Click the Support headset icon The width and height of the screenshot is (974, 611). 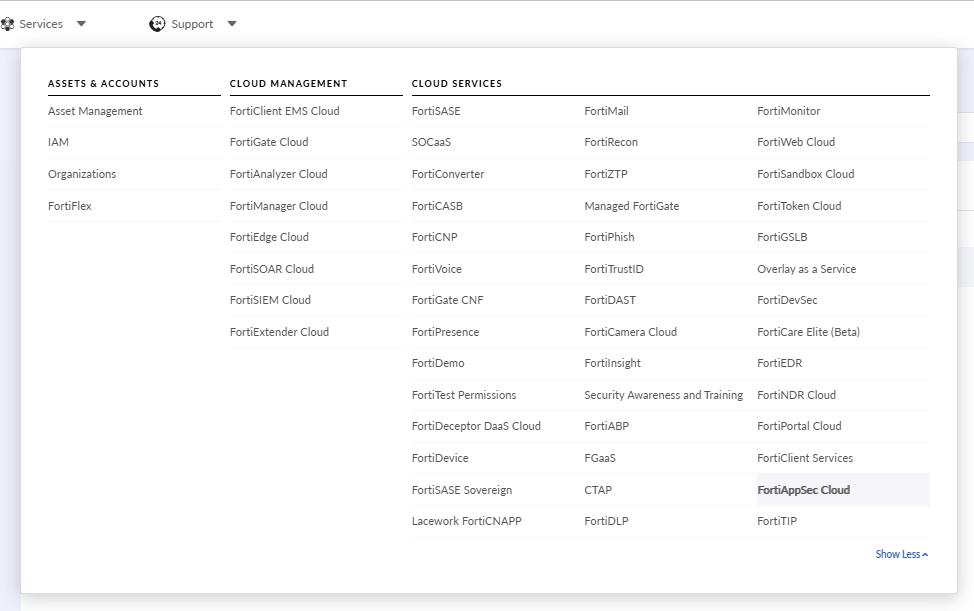coord(157,24)
